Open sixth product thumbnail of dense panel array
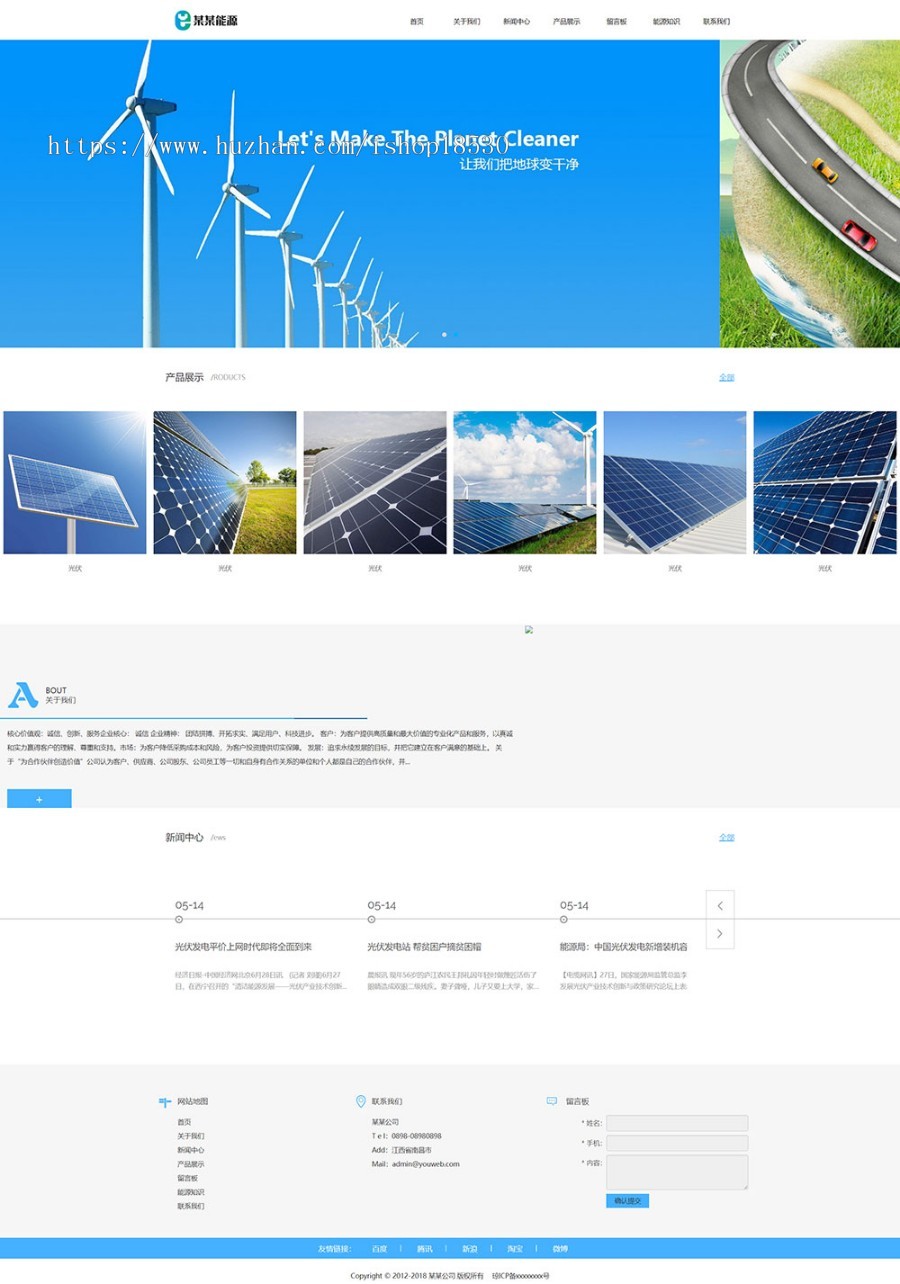Screen dimensions: 900x1284 tap(825, 482)
